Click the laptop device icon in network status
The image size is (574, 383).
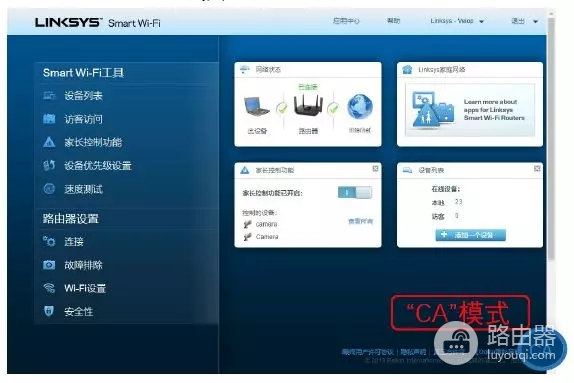point(256,106)
